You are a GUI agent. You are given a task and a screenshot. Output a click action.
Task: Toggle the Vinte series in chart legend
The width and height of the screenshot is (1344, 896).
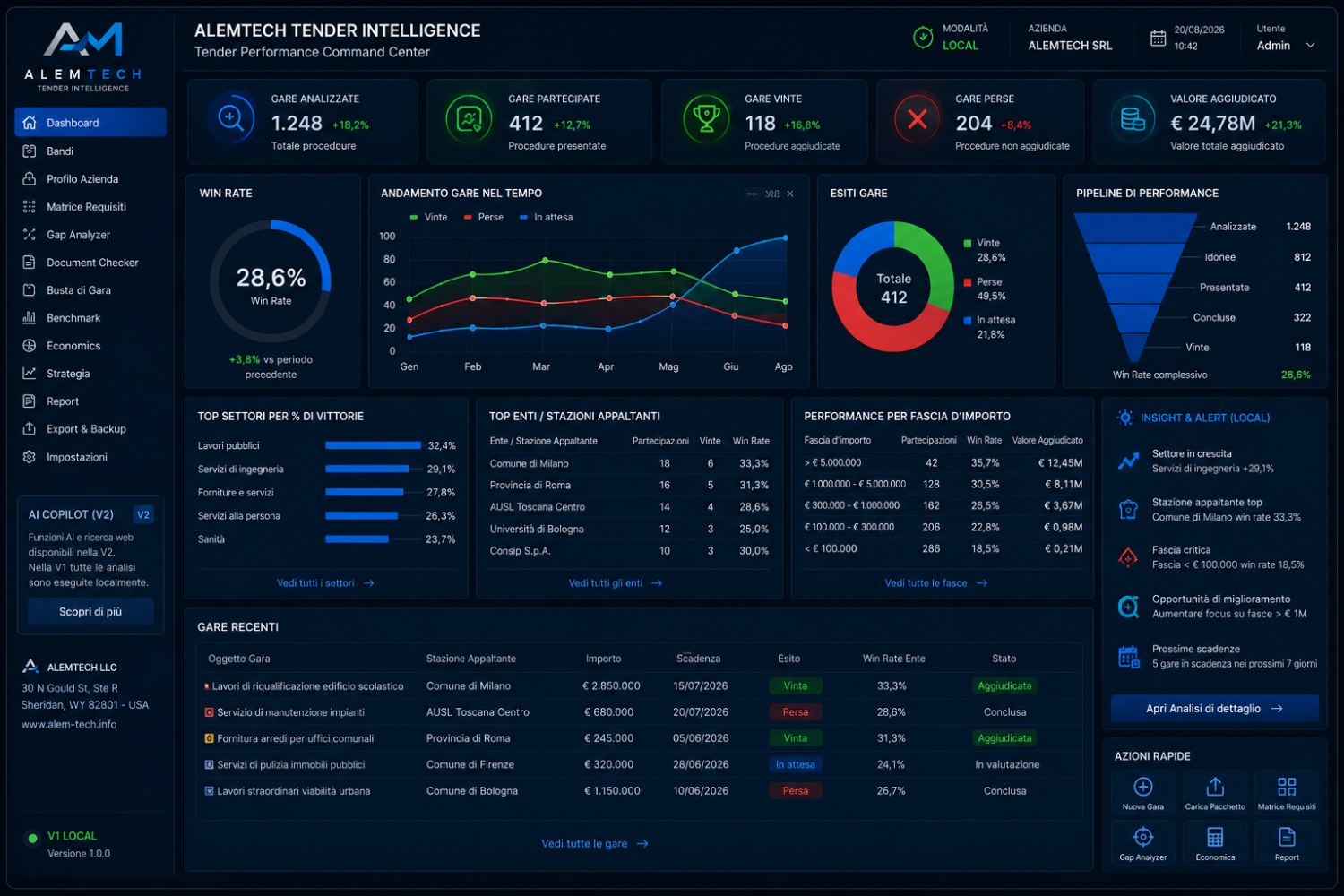[428, 217]
